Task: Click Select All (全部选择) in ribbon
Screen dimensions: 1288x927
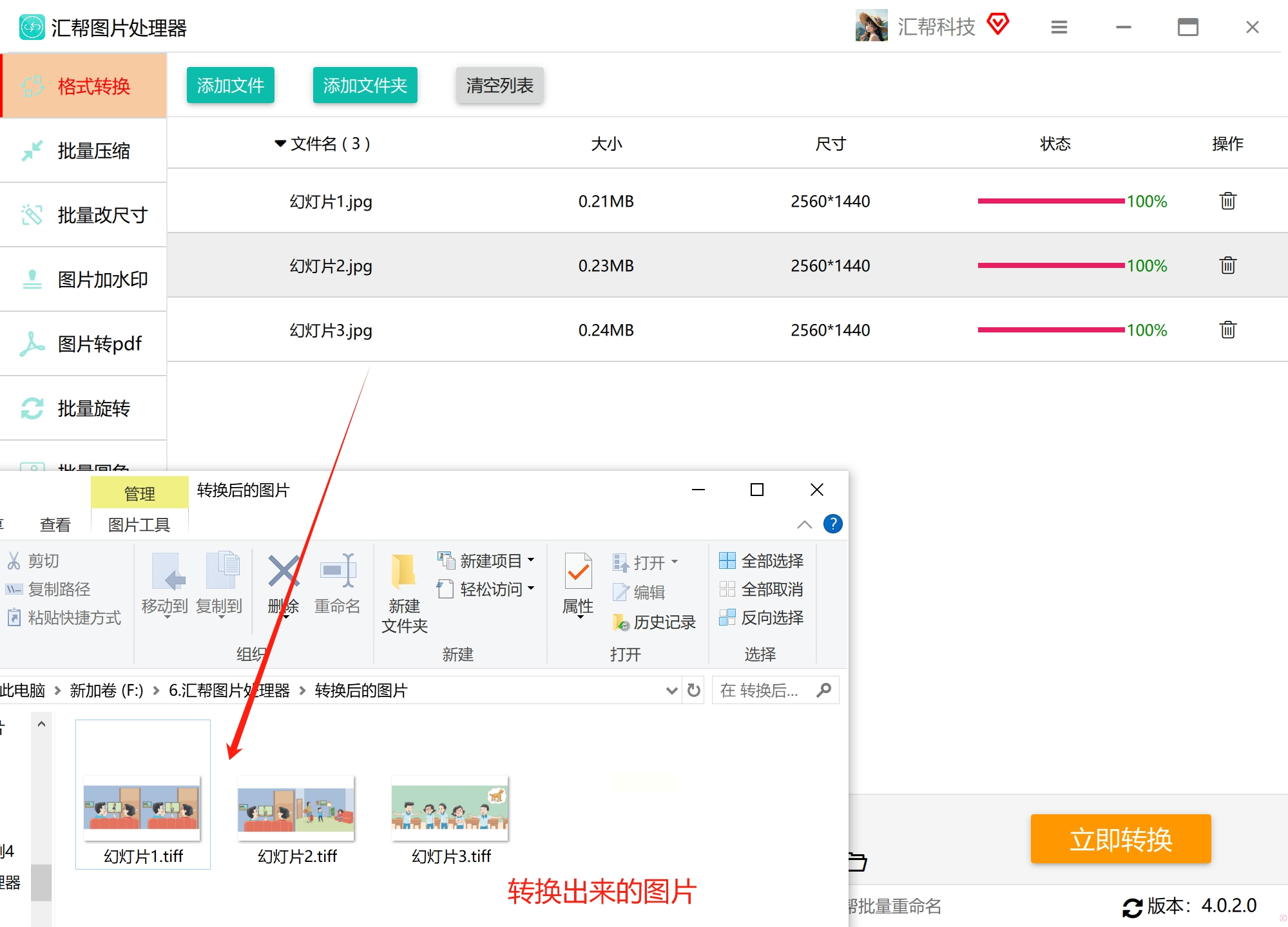Action: [x=762, y=561]
